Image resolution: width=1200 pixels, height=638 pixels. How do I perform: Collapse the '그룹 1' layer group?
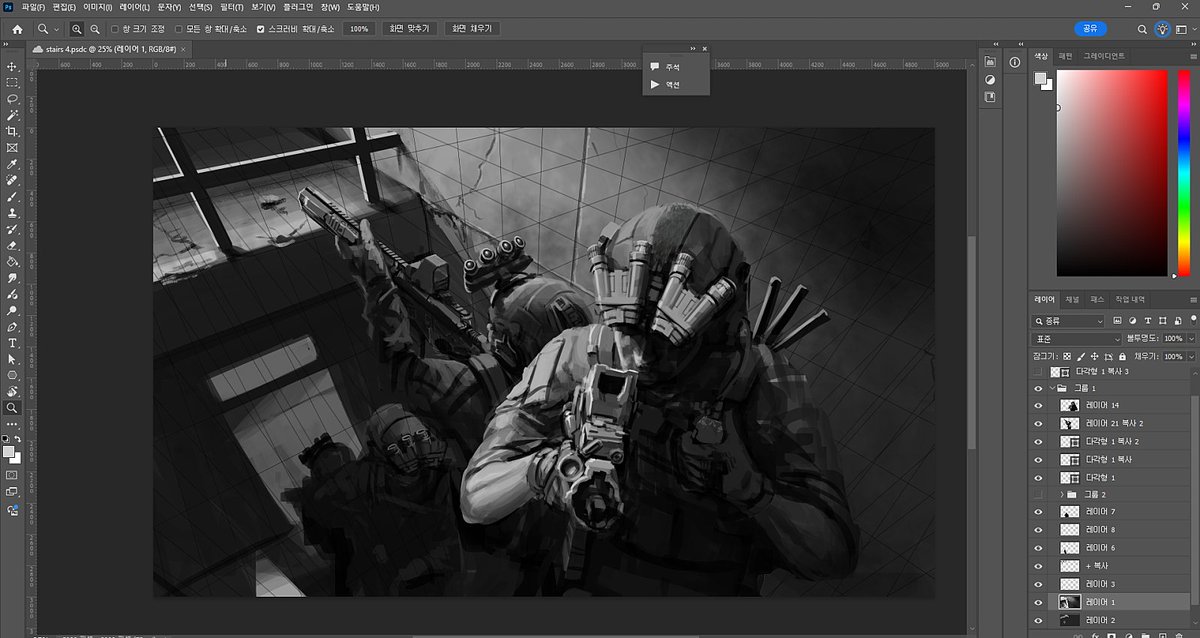(1051, 388)
